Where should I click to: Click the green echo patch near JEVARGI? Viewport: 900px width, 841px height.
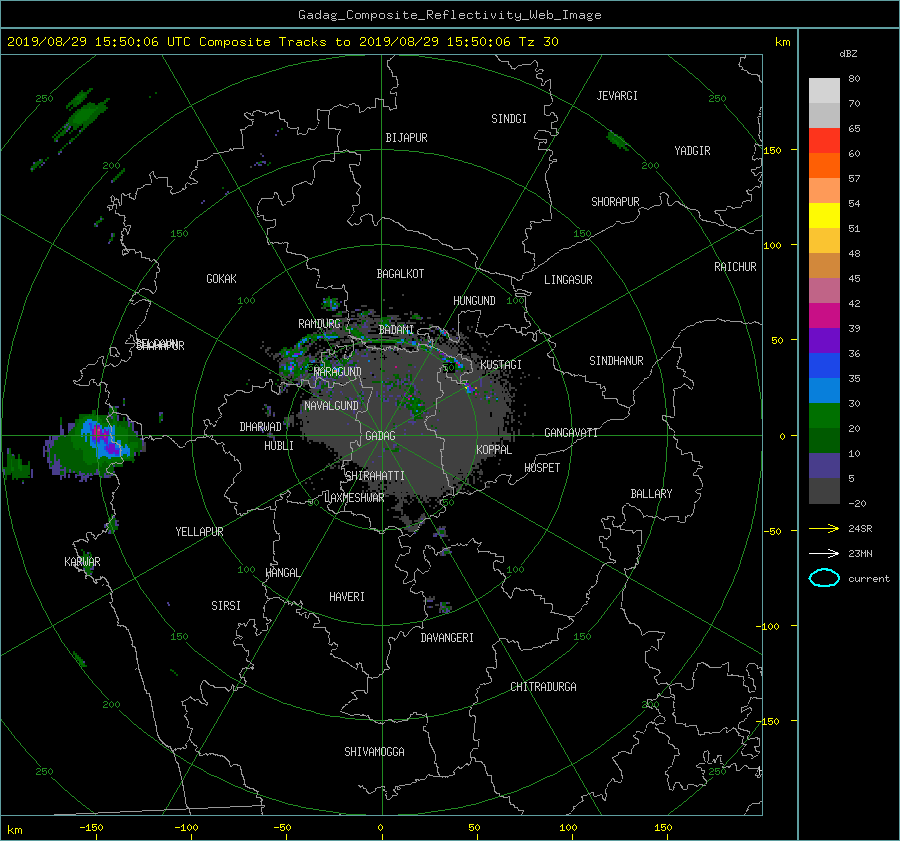(618, 139)
